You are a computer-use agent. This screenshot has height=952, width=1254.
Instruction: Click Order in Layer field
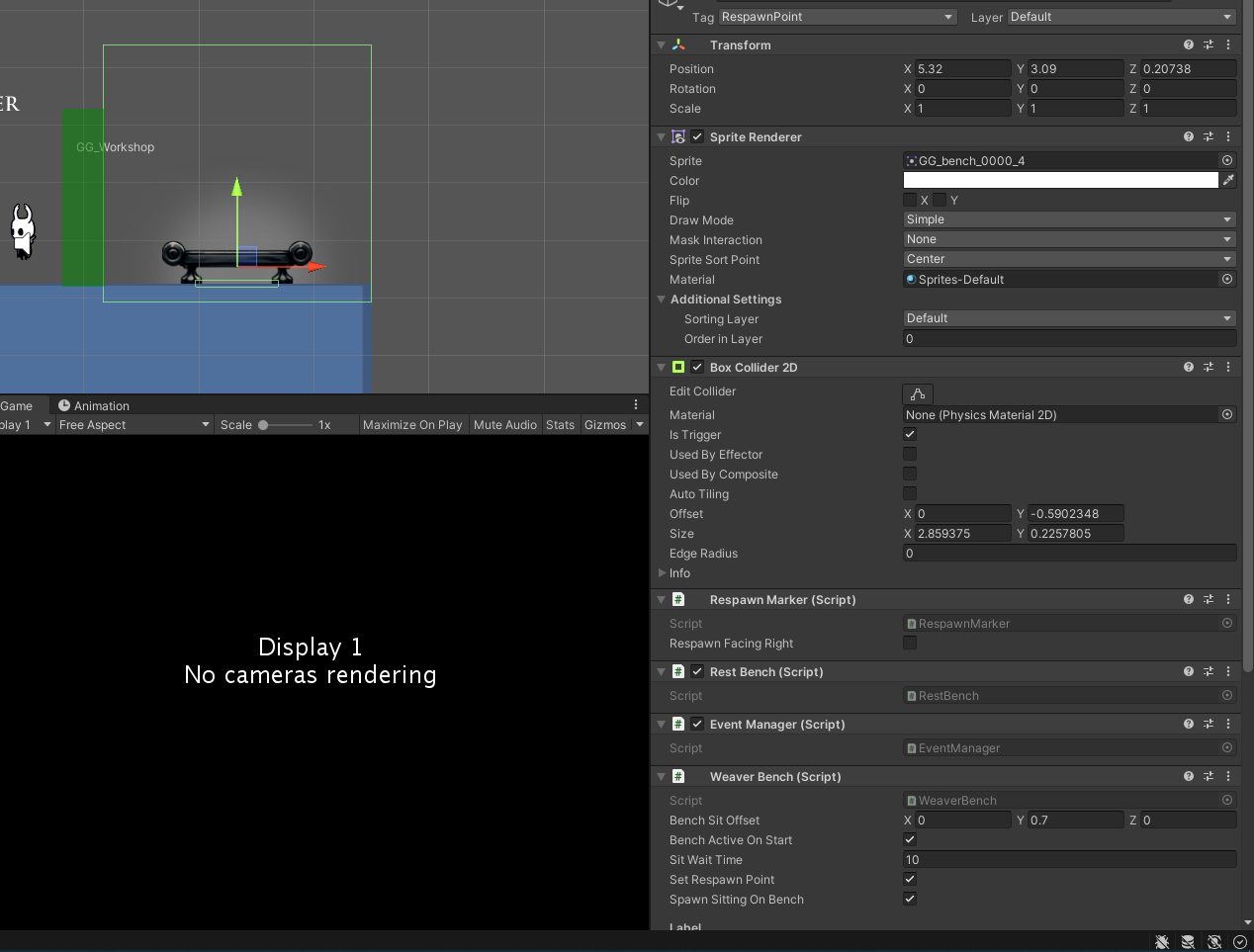(x=1070, y=338)
